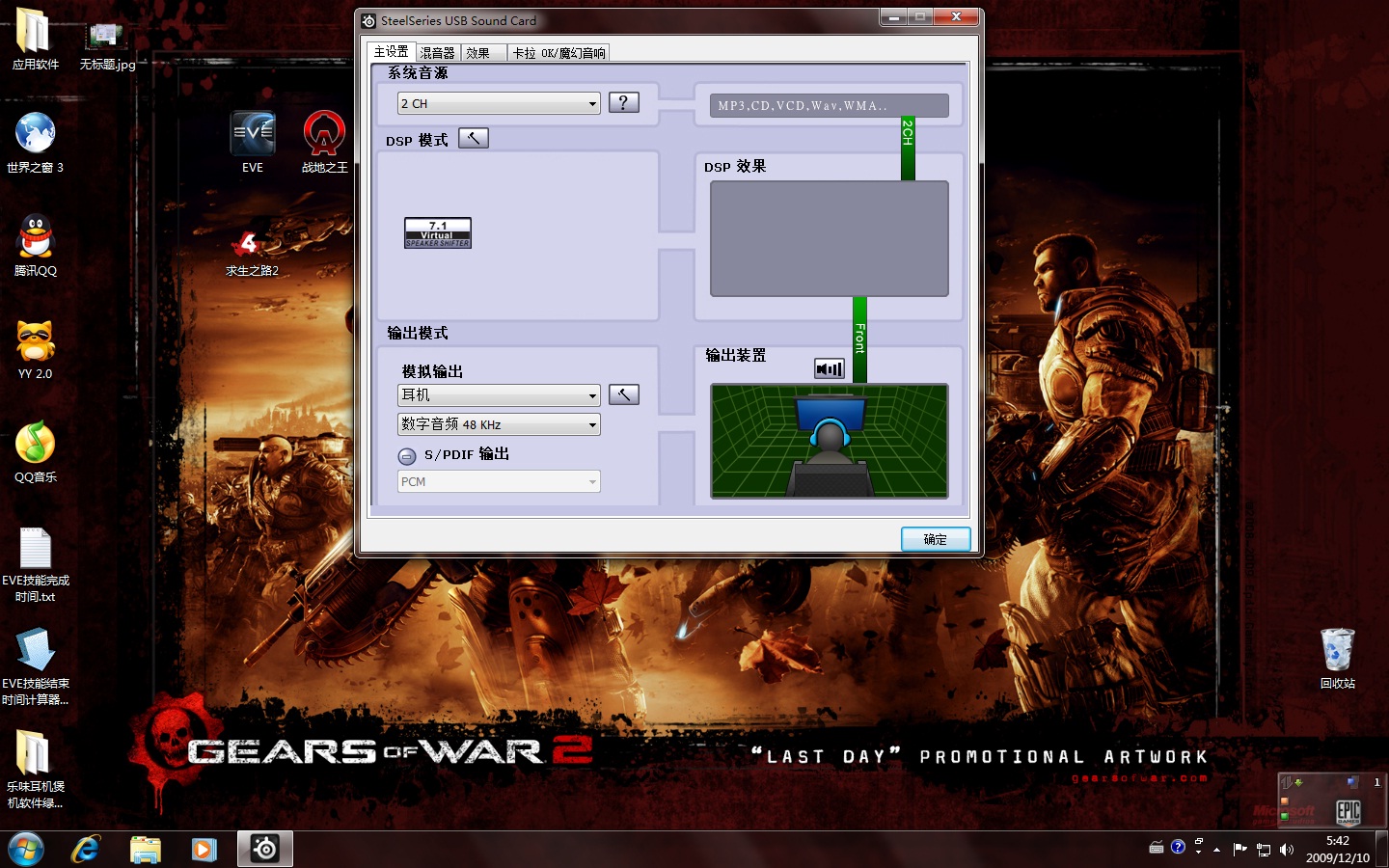Click the blue help icon in language bar
Screen dimensions: 1389x868
click(x=1178, y=847)
